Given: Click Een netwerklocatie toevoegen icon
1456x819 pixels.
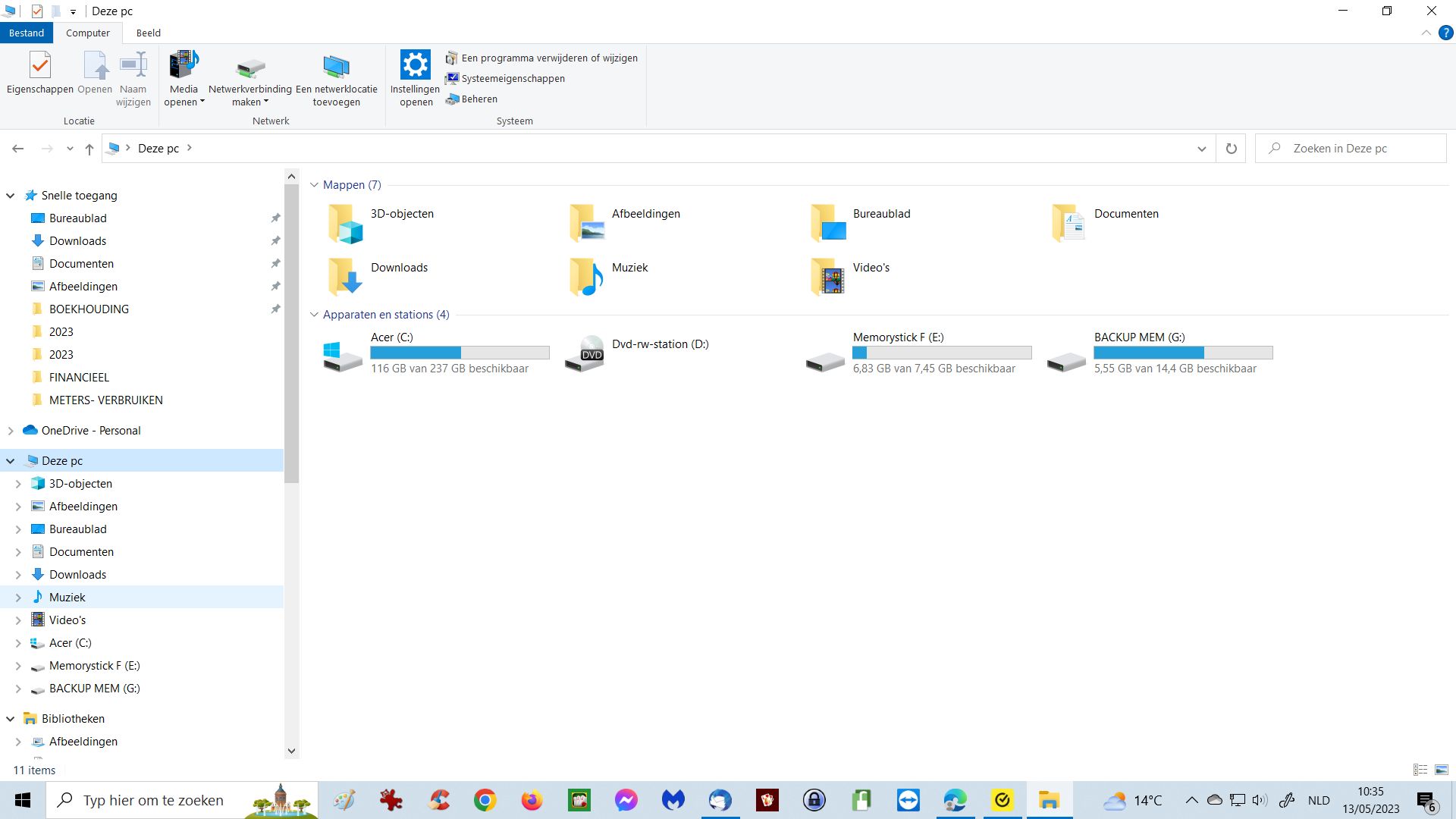Looking at the screenshot, I should pos(336,67).
